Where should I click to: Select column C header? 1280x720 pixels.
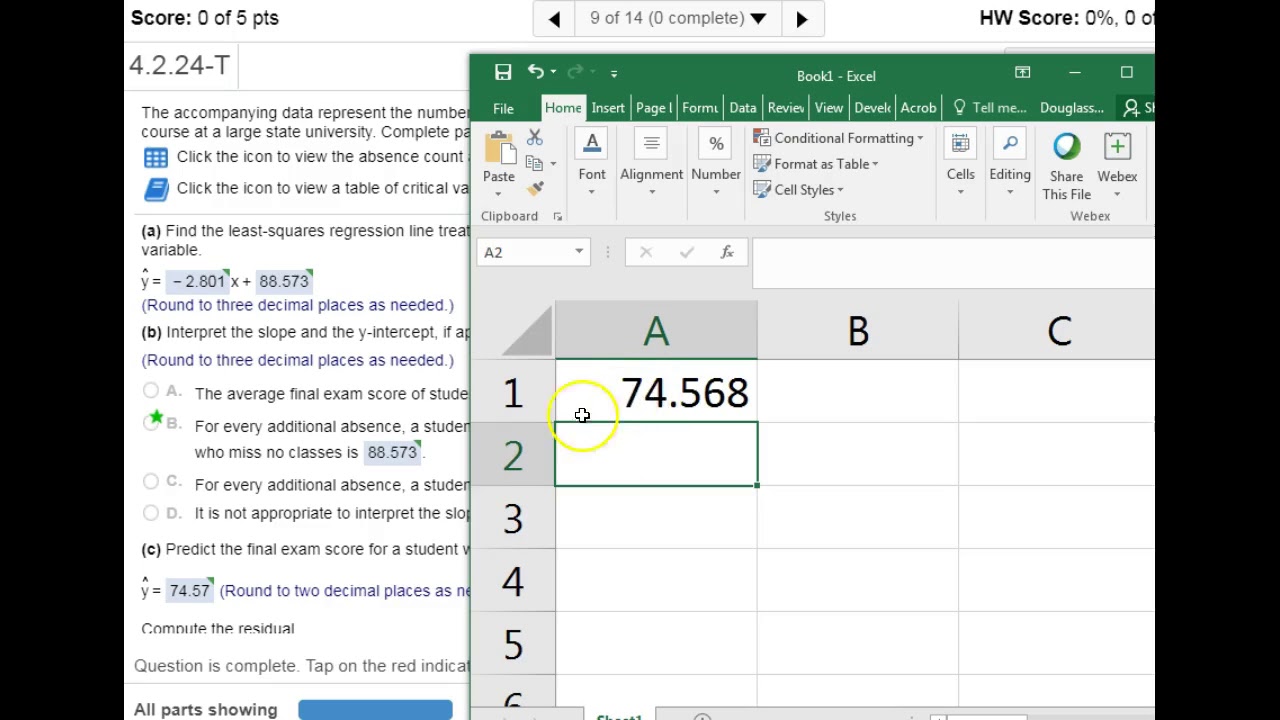point(1057,331)
